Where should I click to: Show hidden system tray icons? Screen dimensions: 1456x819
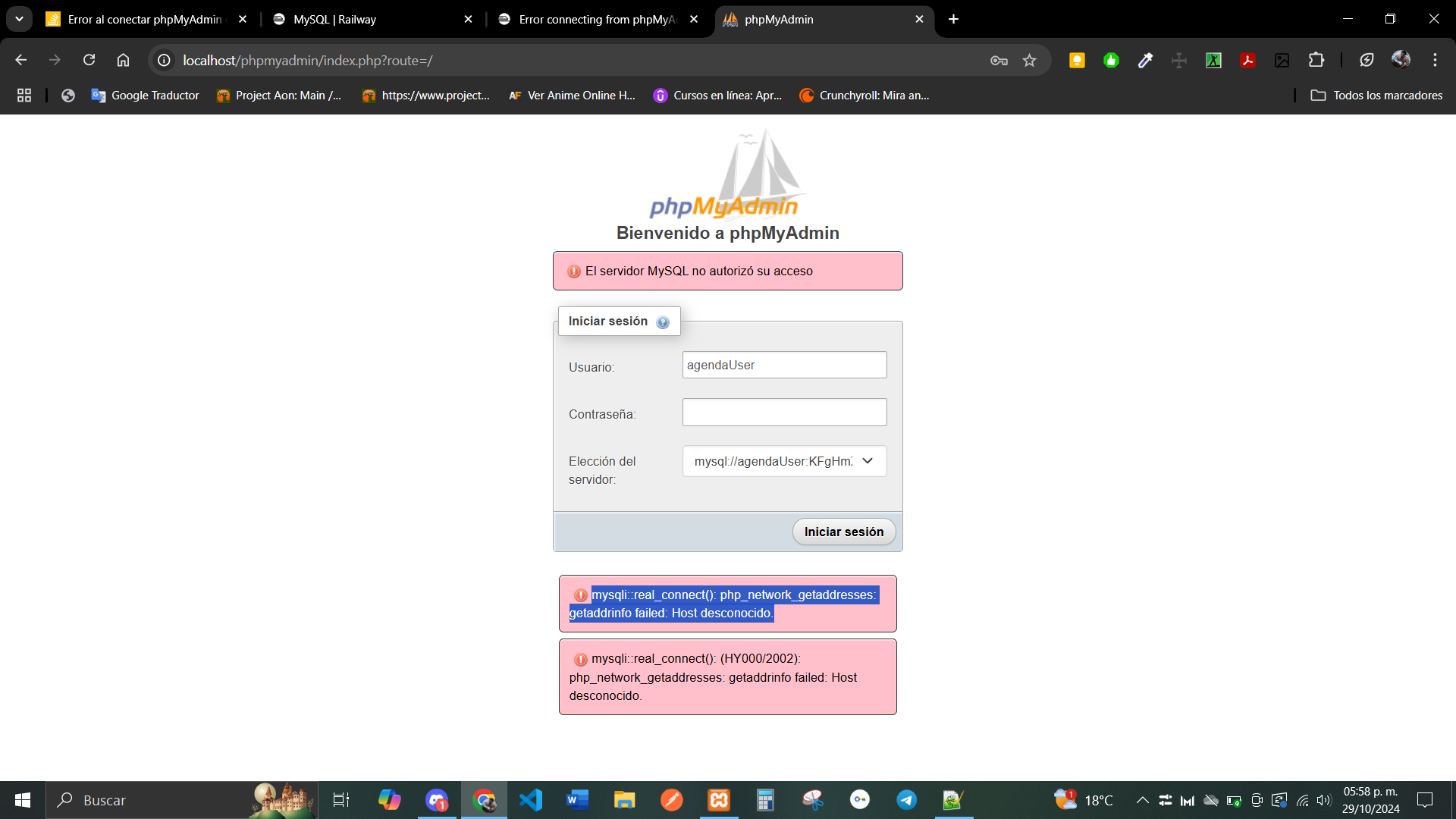pyautogui.click(x=1142, y=800)
